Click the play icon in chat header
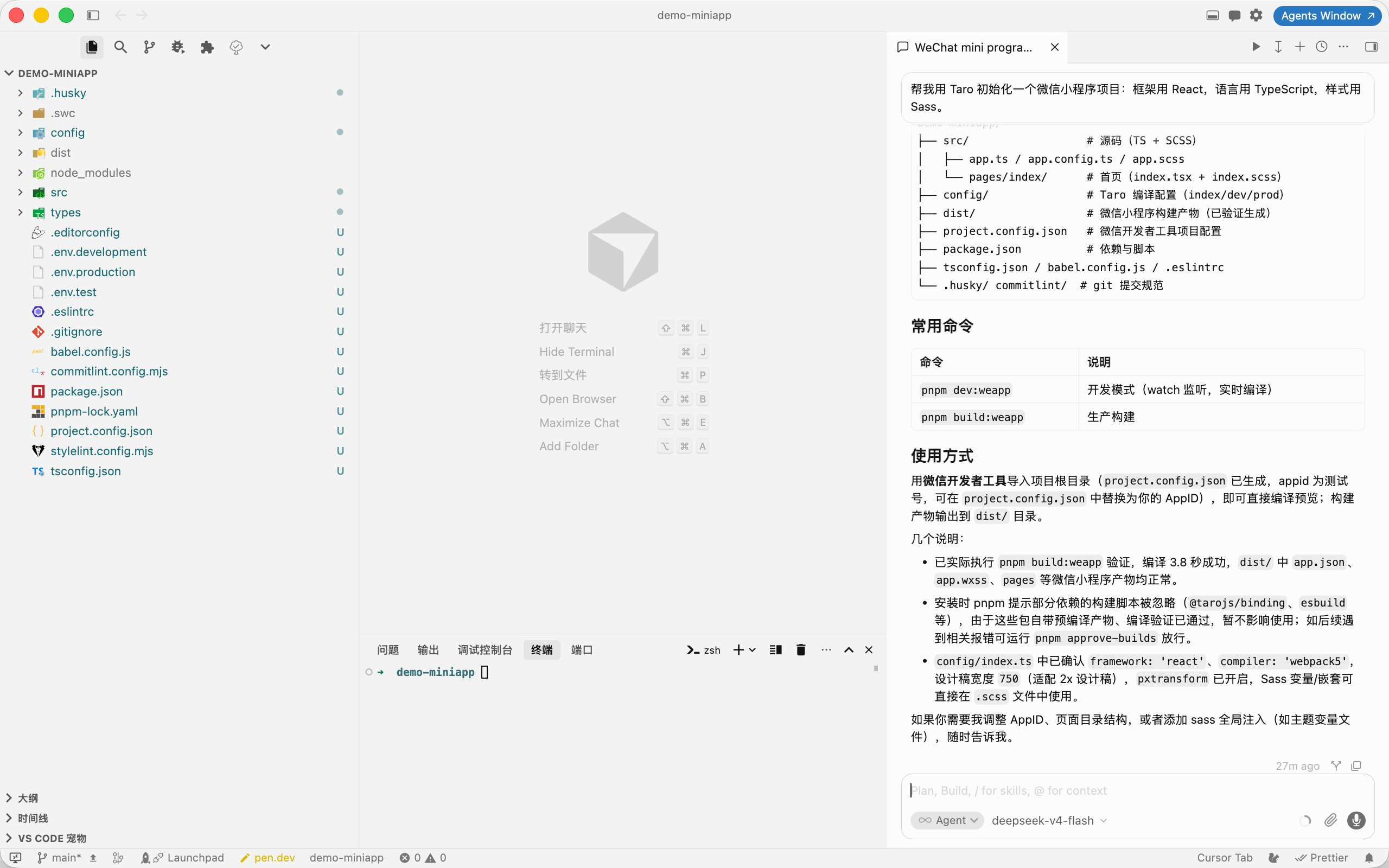Screen dimensions: 1389x868 coord(1257,47)
